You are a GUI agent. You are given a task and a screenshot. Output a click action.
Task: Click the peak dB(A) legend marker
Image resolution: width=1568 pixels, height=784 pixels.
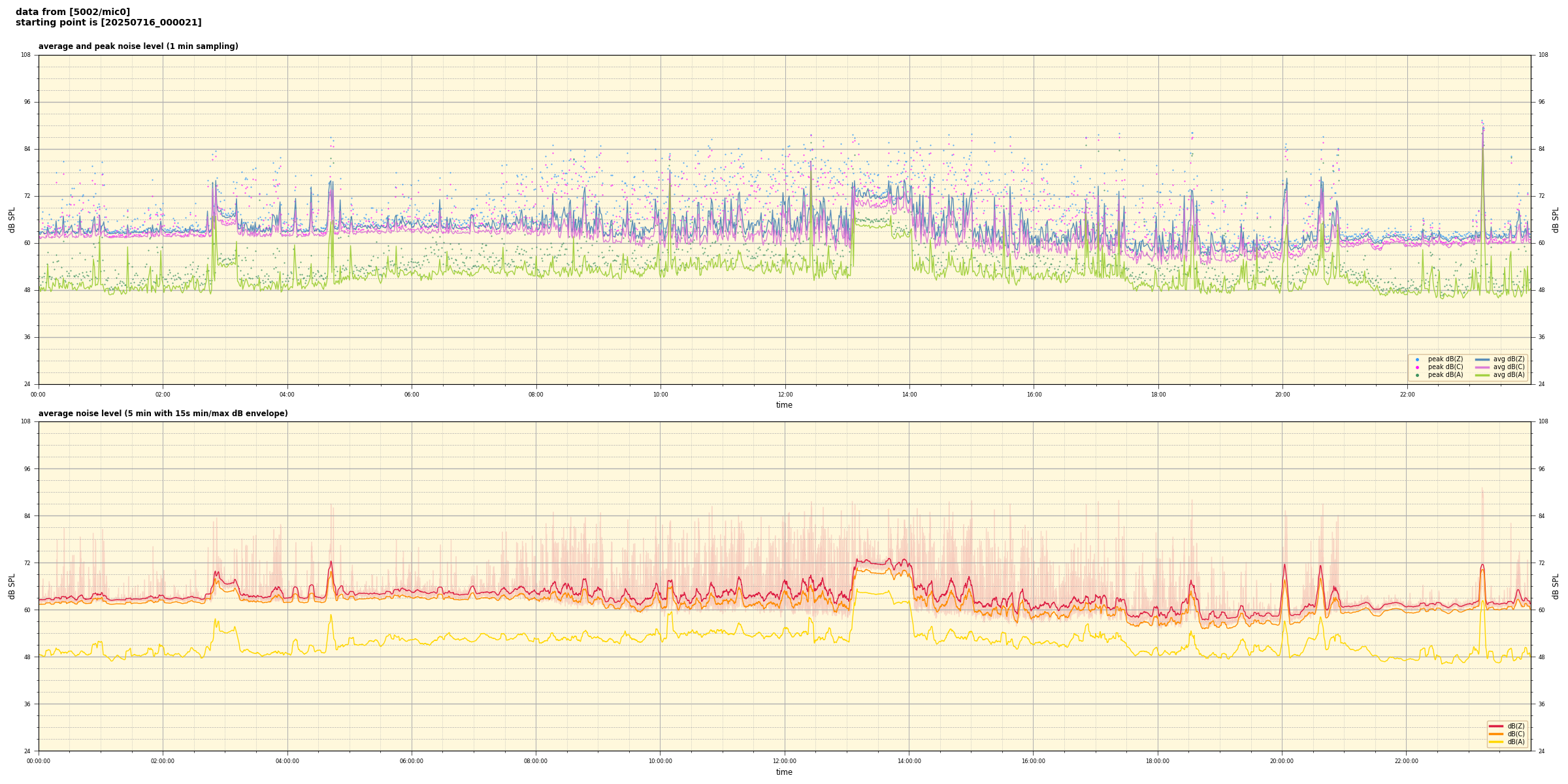click(x=1417, y=375)
